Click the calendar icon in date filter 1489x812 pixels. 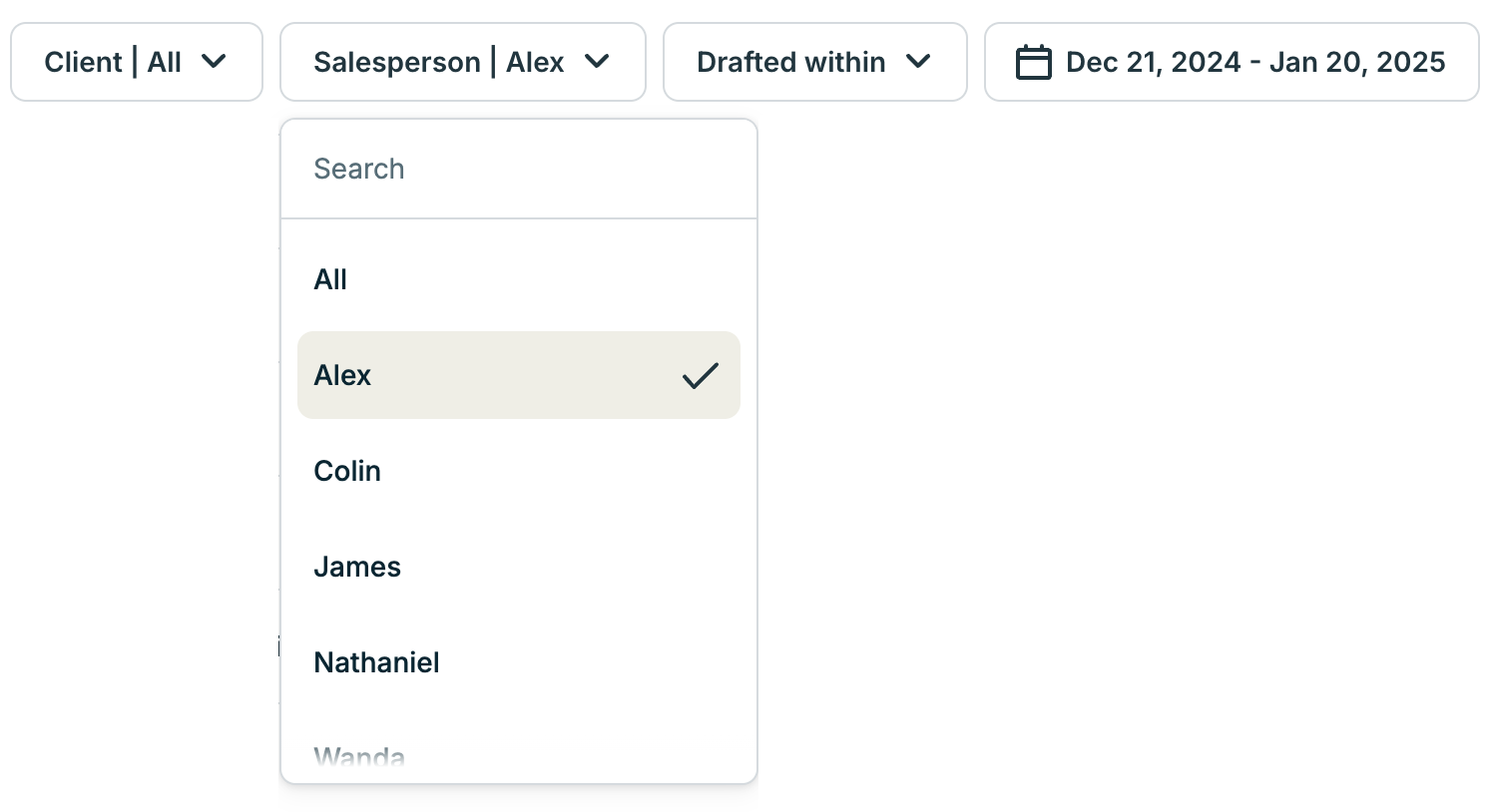coord(1033,62)
